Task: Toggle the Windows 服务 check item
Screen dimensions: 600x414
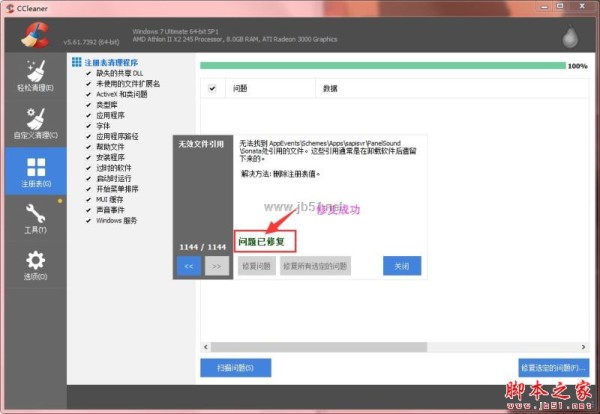Action: pos(88,220)
